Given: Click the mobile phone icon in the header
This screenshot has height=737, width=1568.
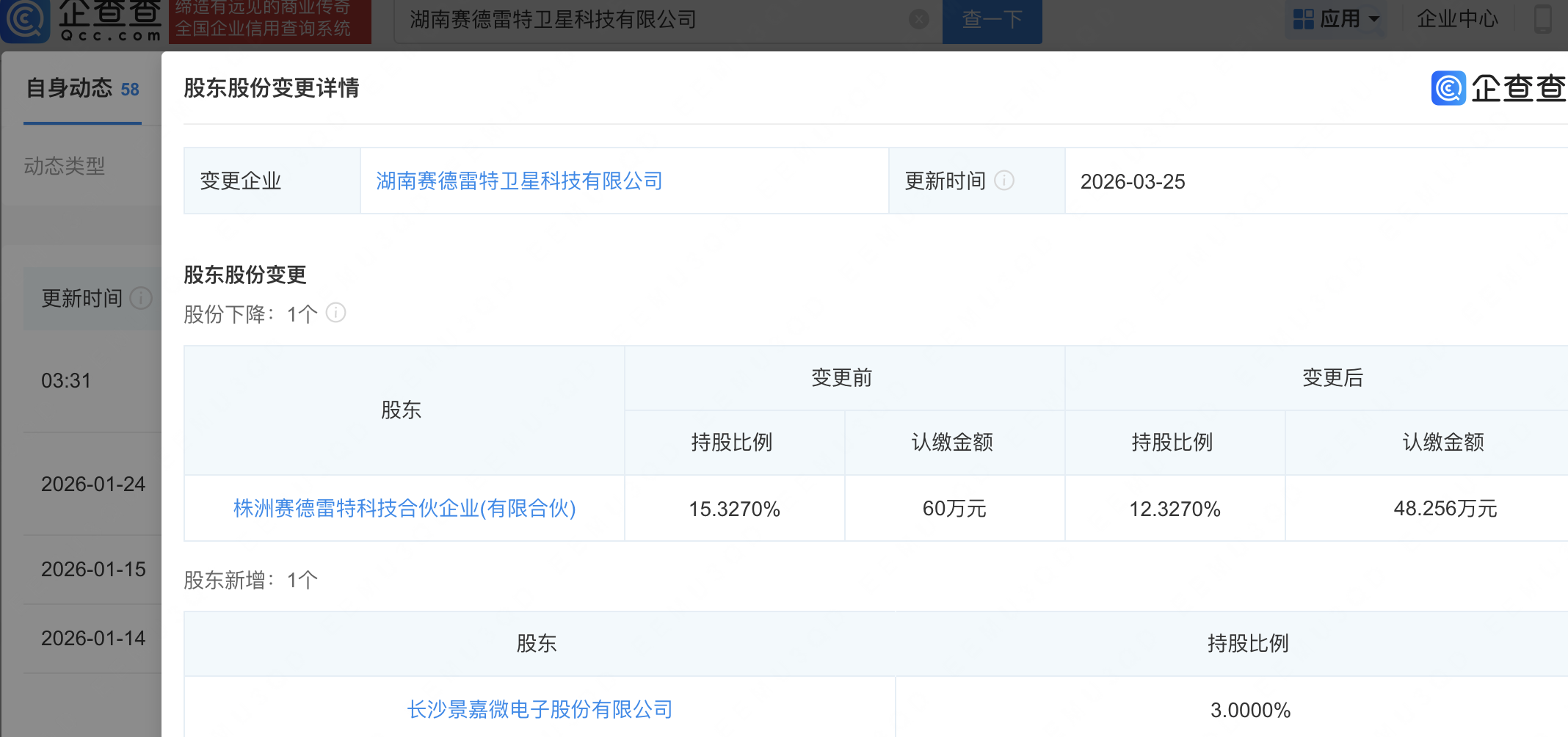Looking at the screenshot, I should click(x=1543, y=19).
